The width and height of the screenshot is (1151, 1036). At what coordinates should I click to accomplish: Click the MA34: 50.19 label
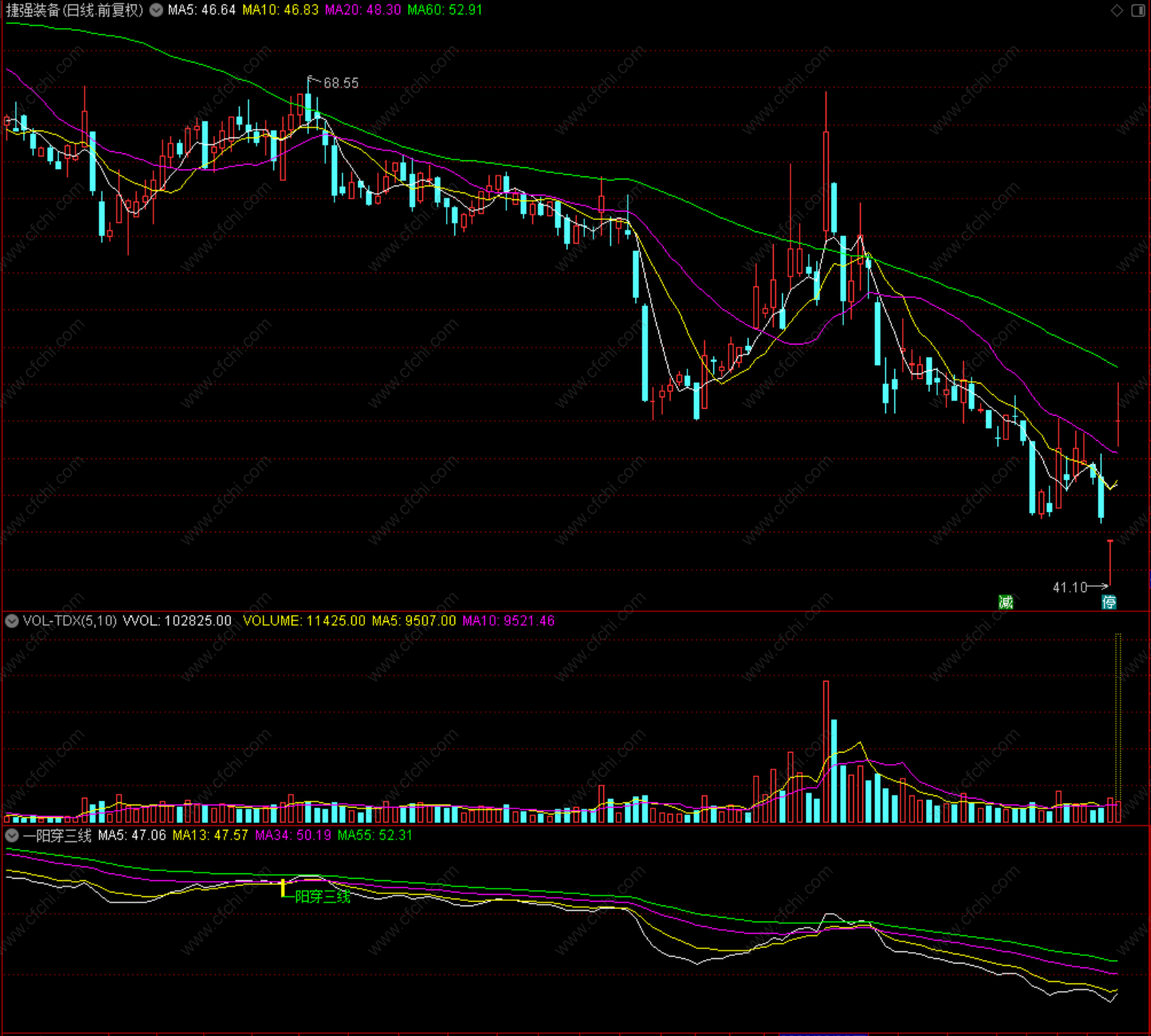click(x=293, y=836)
